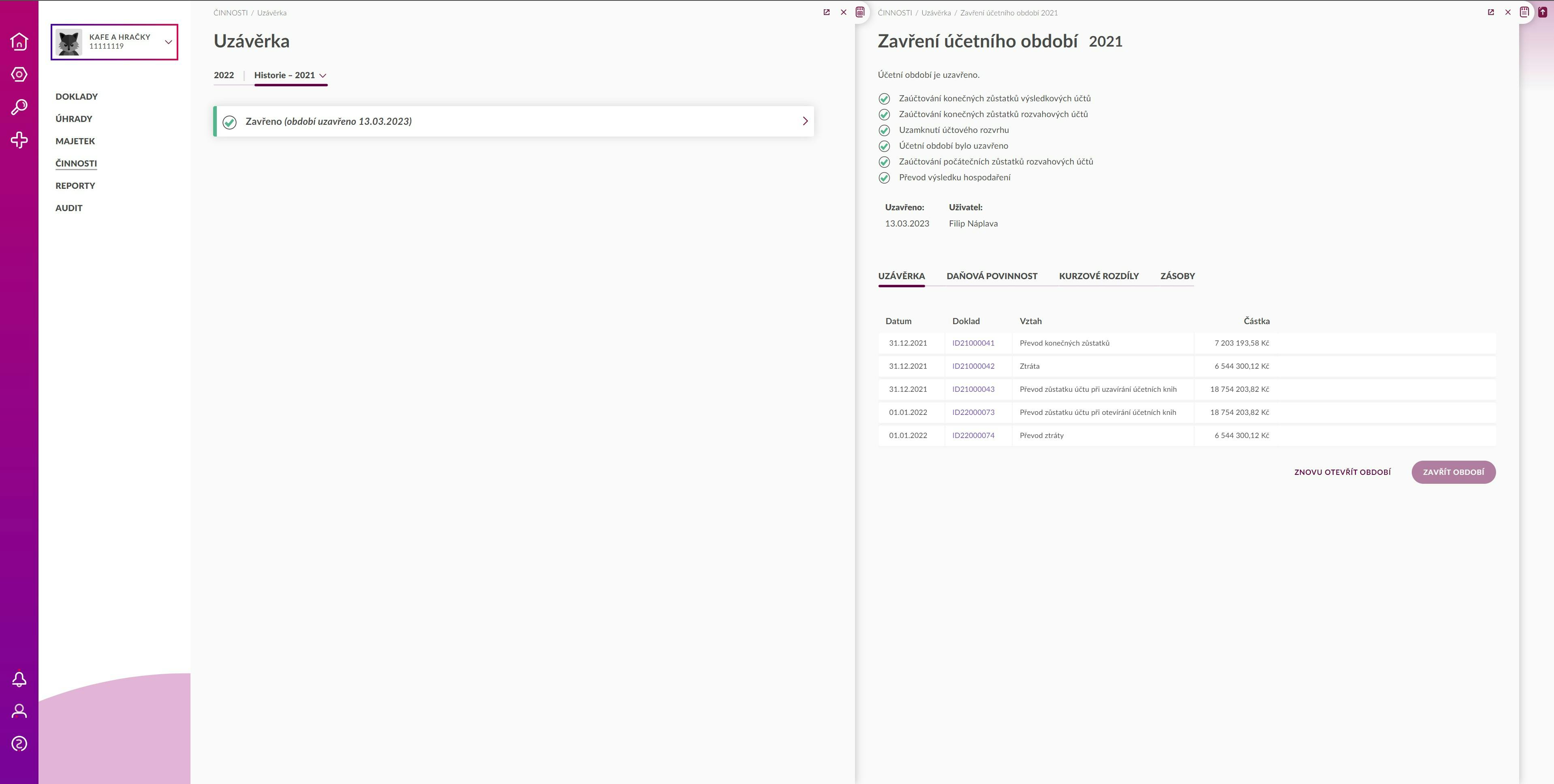Select the UZÁVĚRKA tab
1554x784 pixels.
click(x=901, y=276)
